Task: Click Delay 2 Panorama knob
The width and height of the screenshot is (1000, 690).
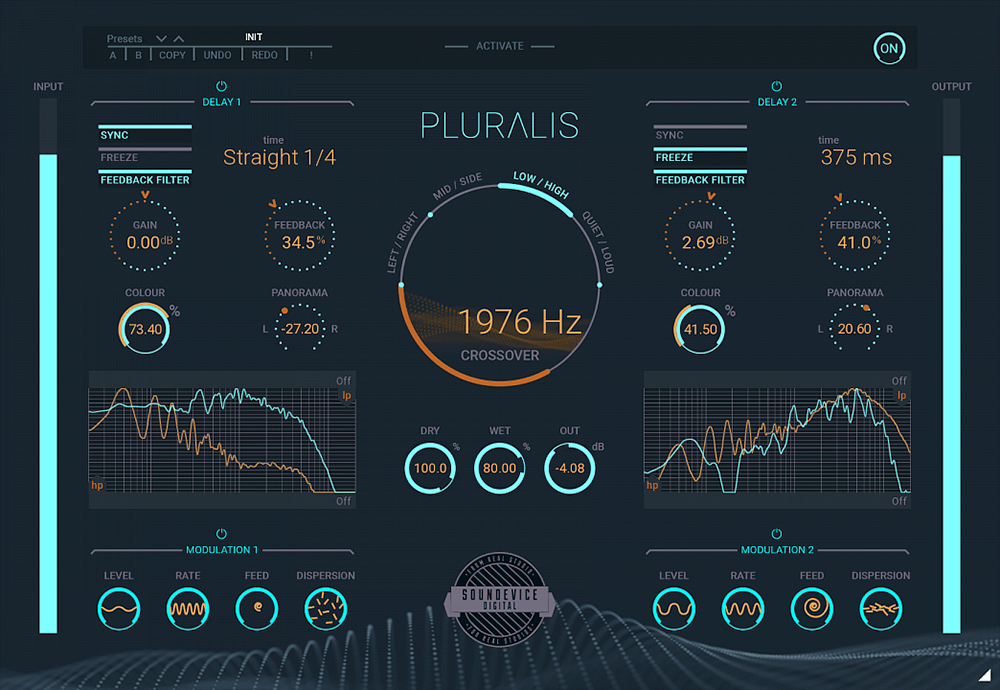Action: [855, 328]
